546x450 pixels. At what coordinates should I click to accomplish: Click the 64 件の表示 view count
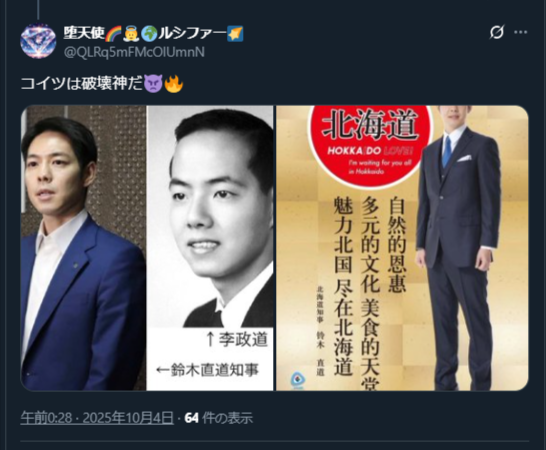218,417
